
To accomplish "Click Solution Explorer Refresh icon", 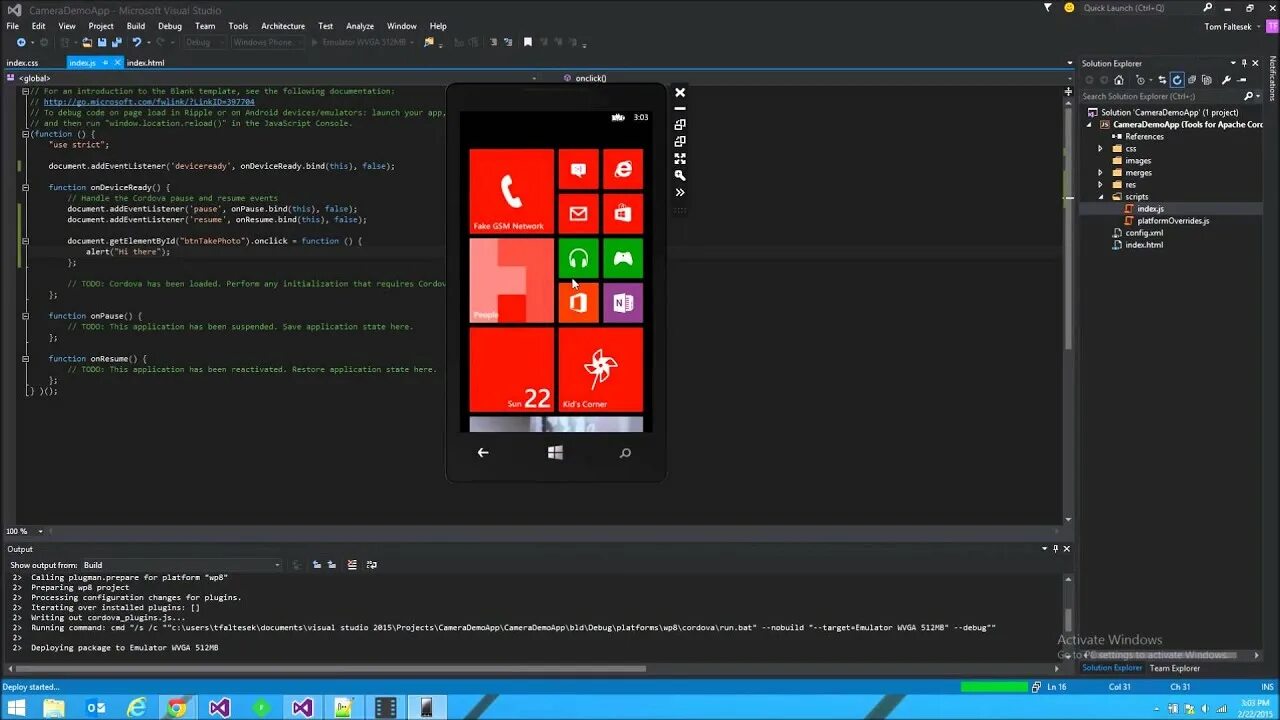I will point(1177,80).
